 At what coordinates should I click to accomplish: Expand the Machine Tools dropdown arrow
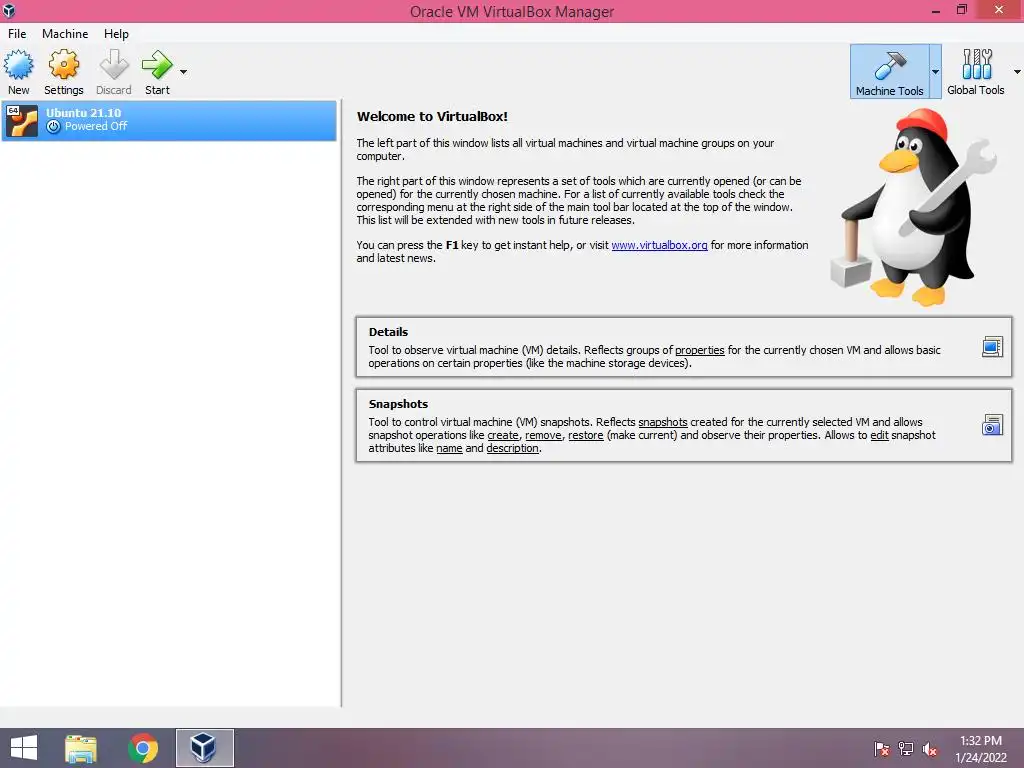point(935,72)
